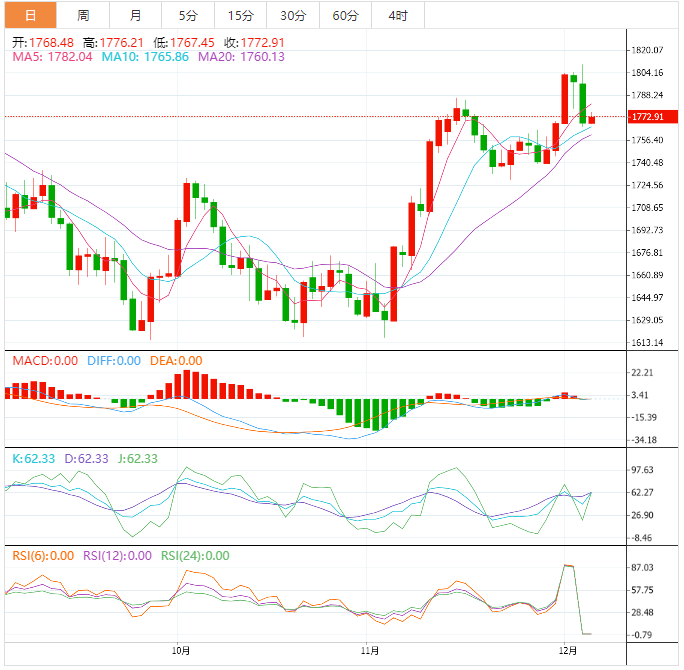Select the MA20: 1760.13 legend label
Image resolution: width=684 pixels, height=670 pixels.
242,57
